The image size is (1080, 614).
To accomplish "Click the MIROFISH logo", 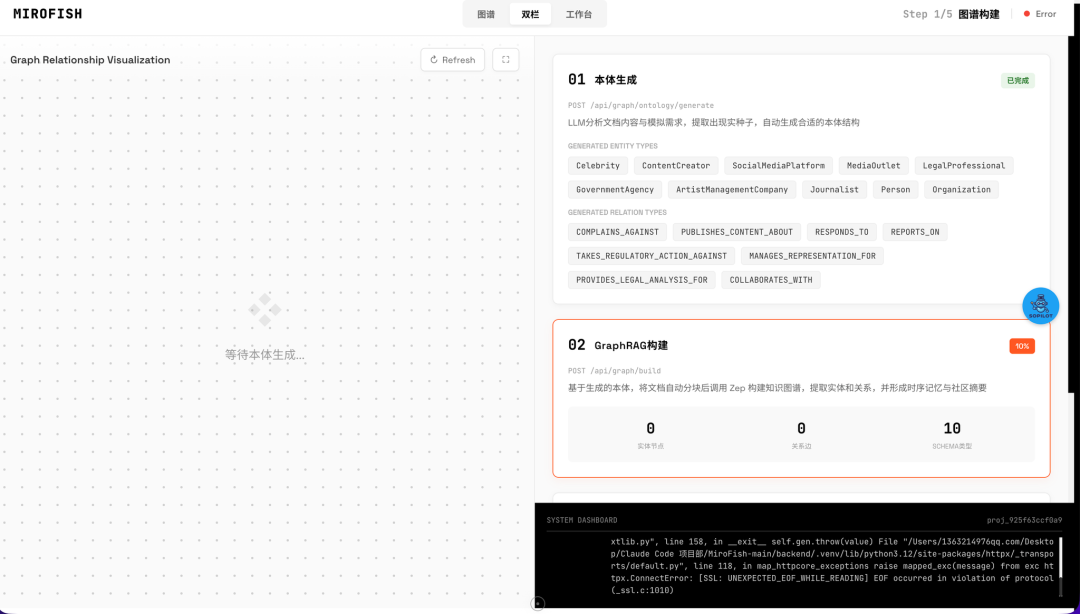I will [48, 14].
